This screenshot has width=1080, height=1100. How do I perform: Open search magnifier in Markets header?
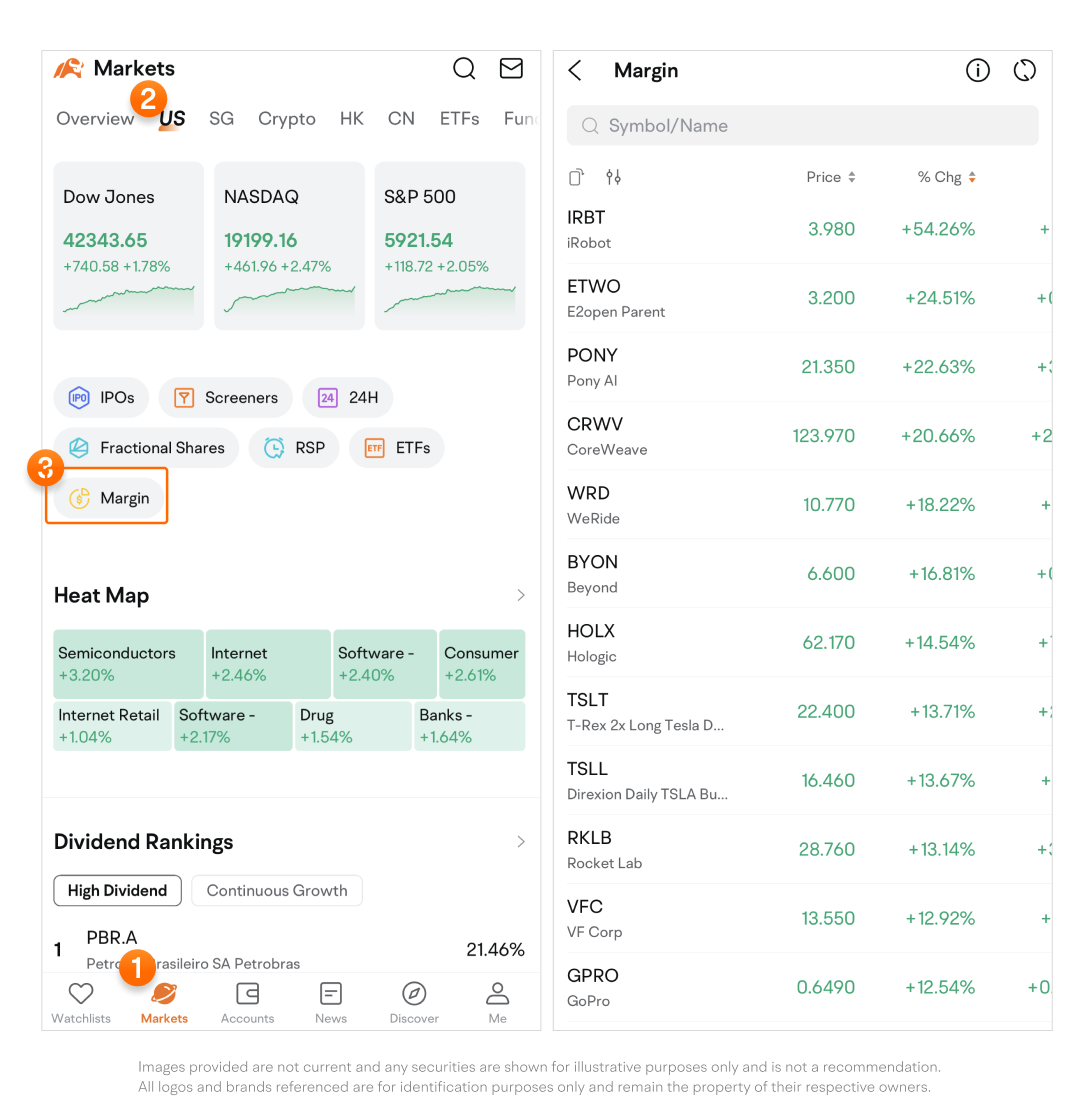pyautogui.click(x=464, y=68)
